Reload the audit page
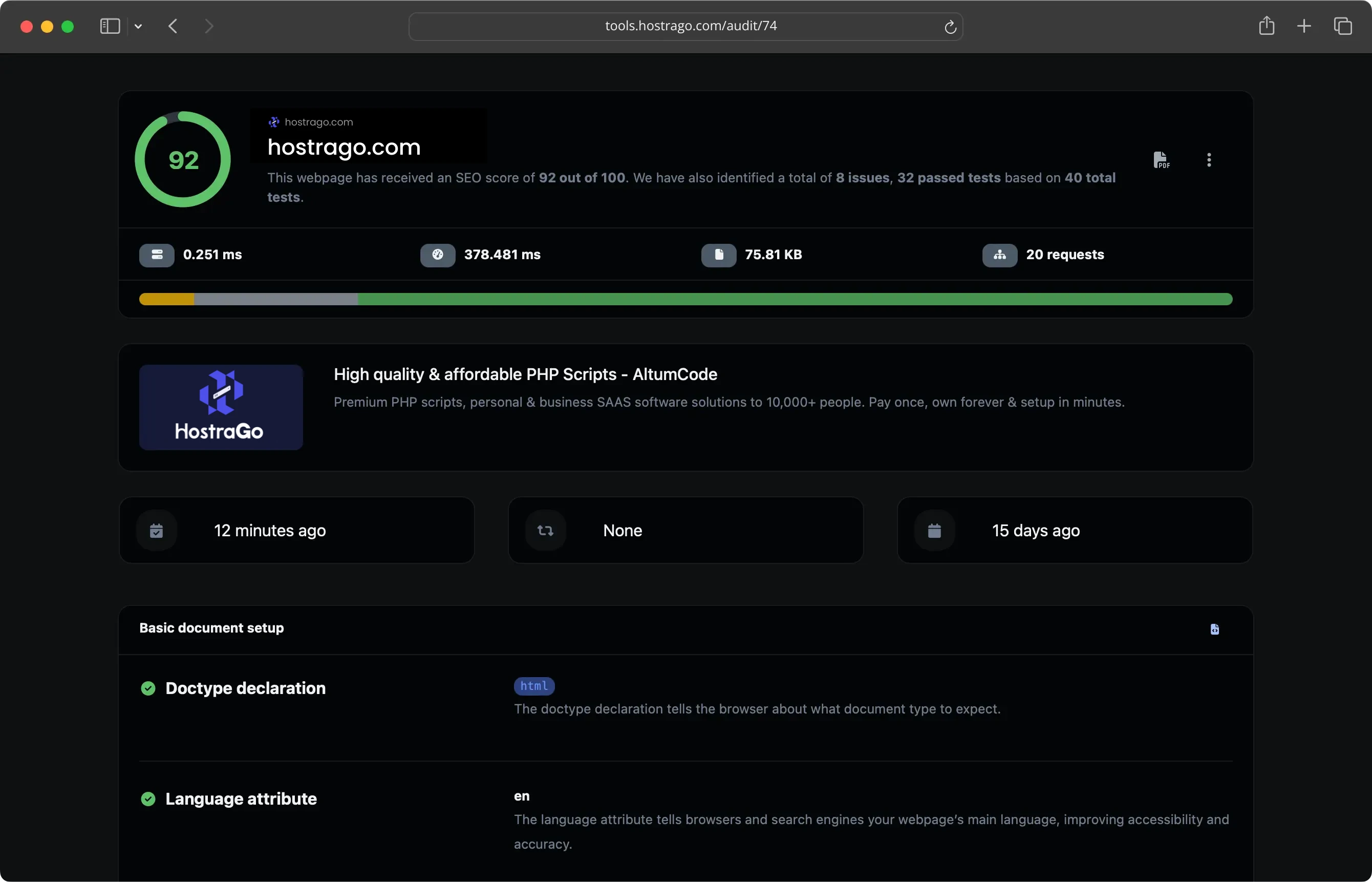Screen dimensions: 1372x882 [950, 27]
